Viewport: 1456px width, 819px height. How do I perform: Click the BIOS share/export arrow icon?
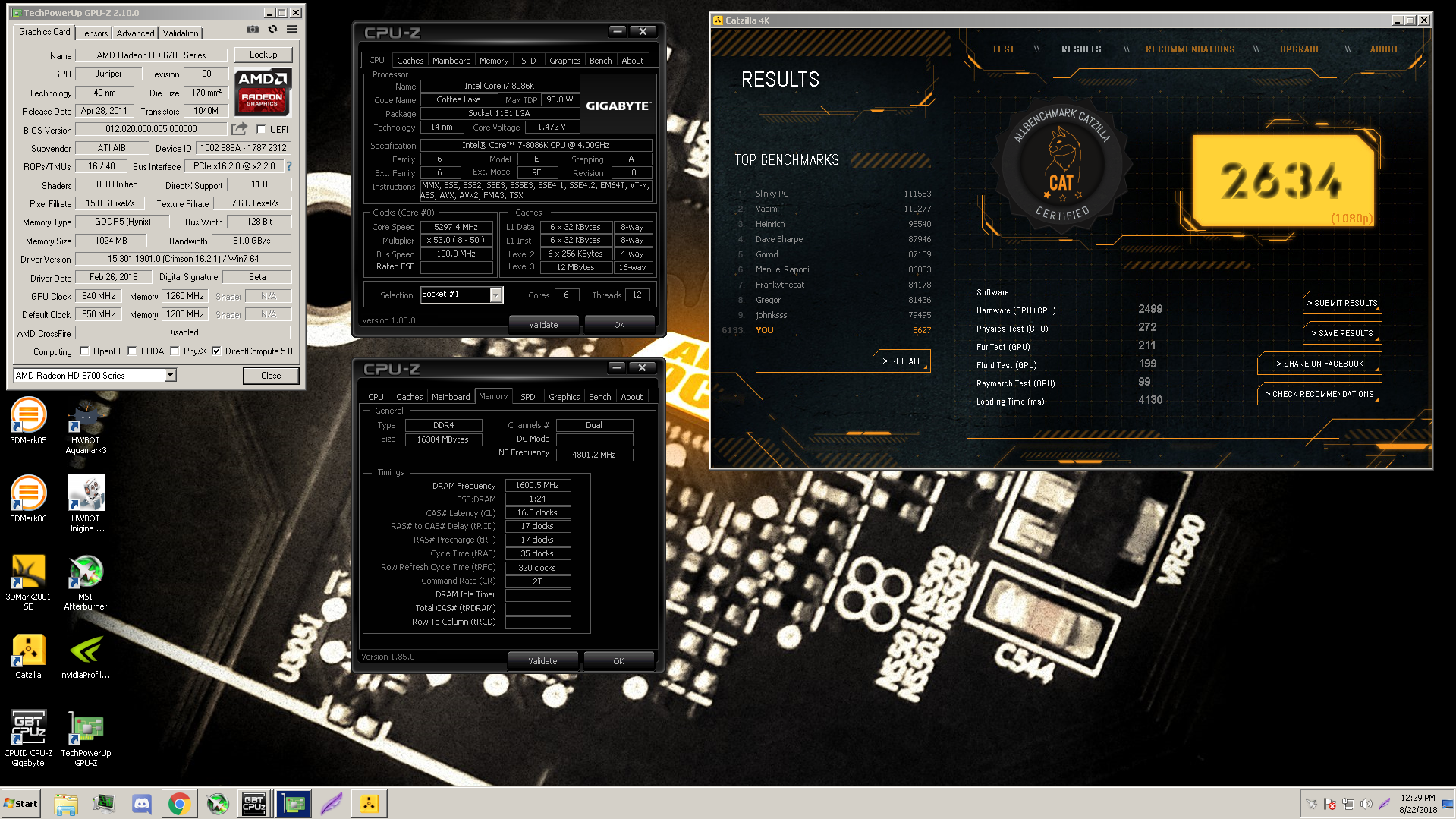click(x=240, y=129)
